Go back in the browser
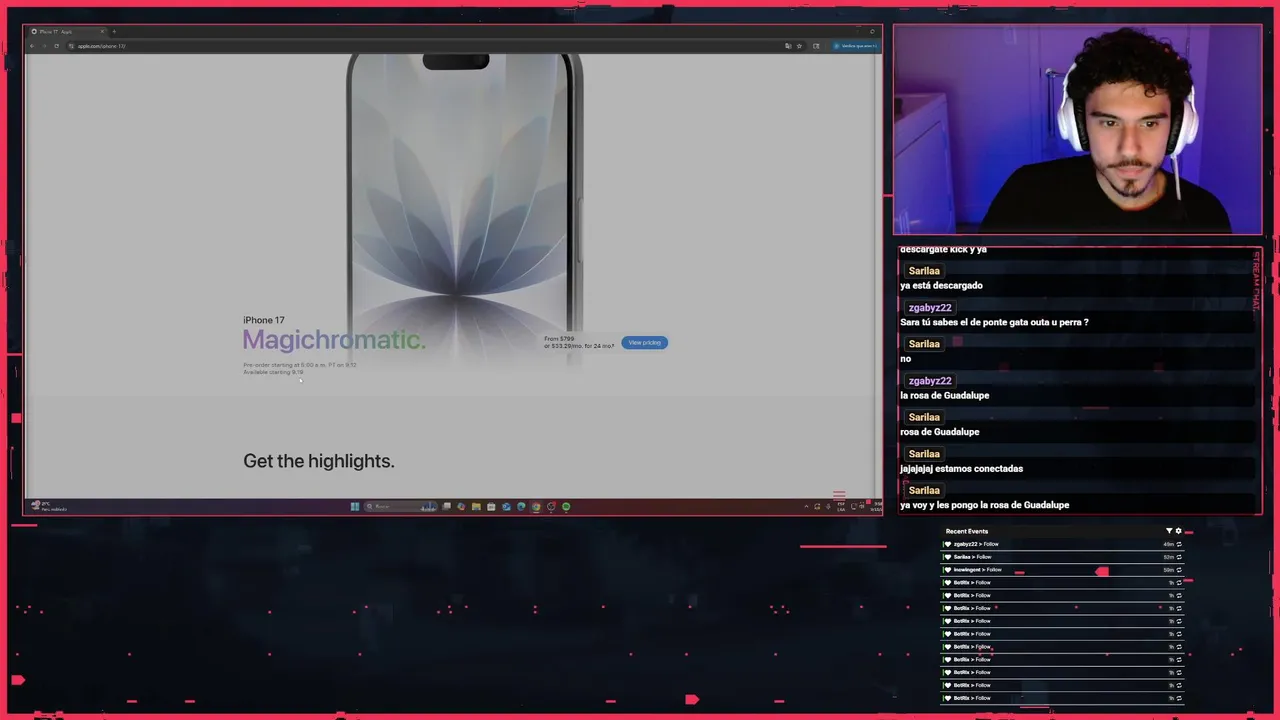1280x720 pixels. pyautogui.click(x=32, y=46)
